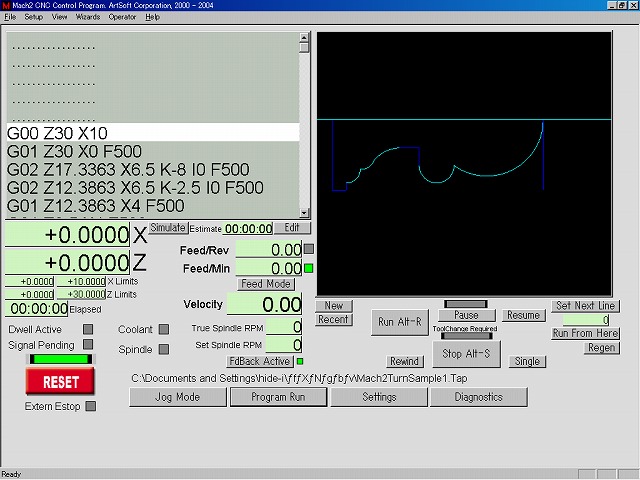
Task: Click the G-code scrollbar down arrow
Action: pos(304,213)
